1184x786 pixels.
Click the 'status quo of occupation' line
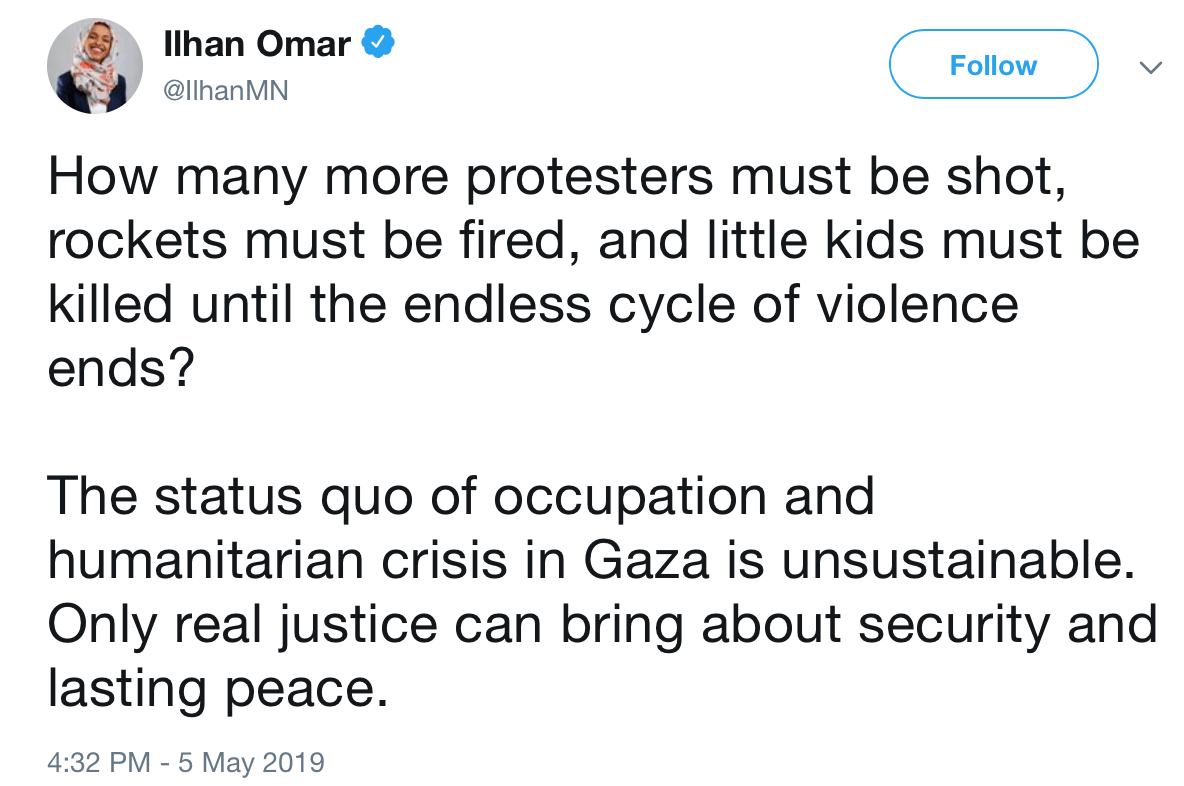pos(461,498)
